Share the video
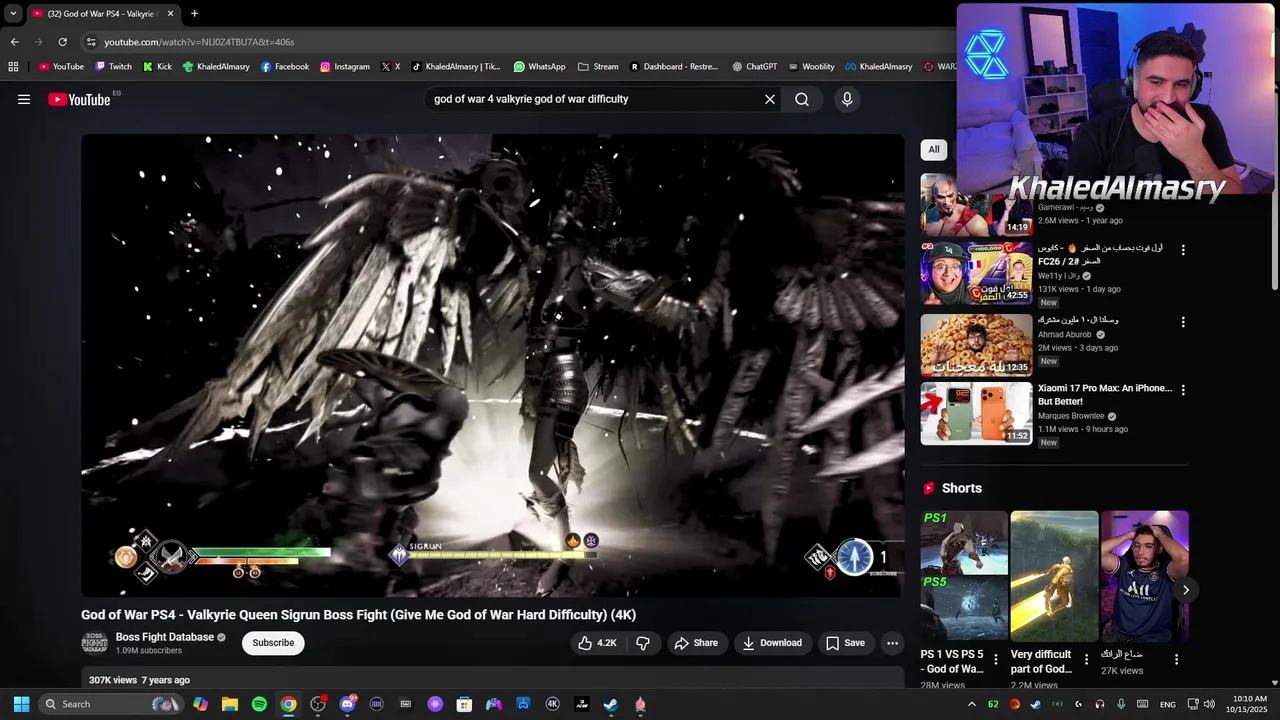 coord(696,643)
